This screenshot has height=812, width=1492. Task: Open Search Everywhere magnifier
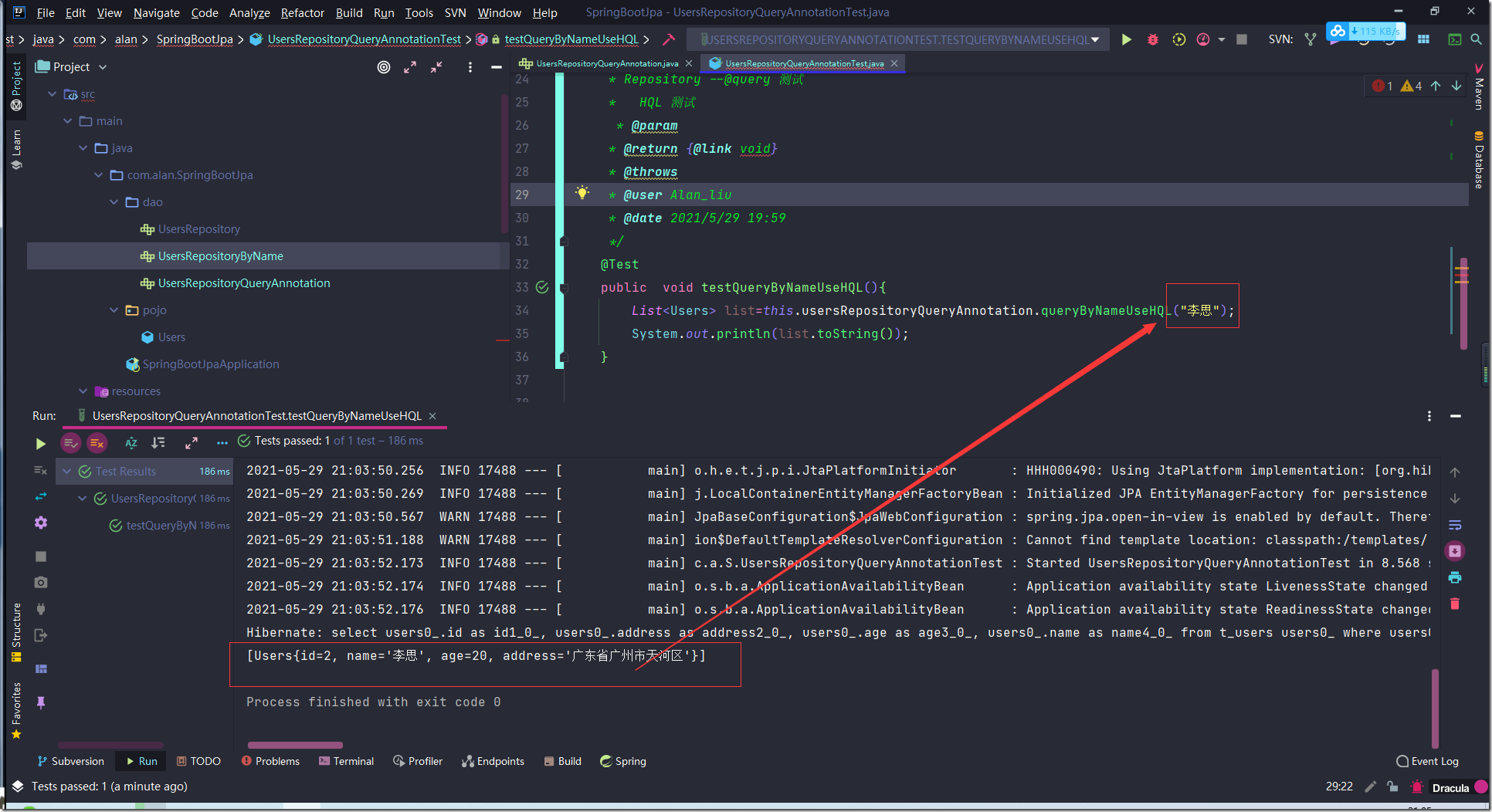[x=1476, y=39]
